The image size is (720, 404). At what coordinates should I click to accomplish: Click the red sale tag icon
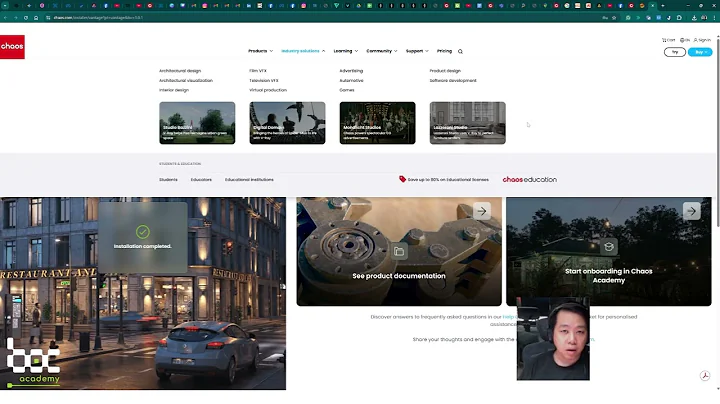pos(402,179)
